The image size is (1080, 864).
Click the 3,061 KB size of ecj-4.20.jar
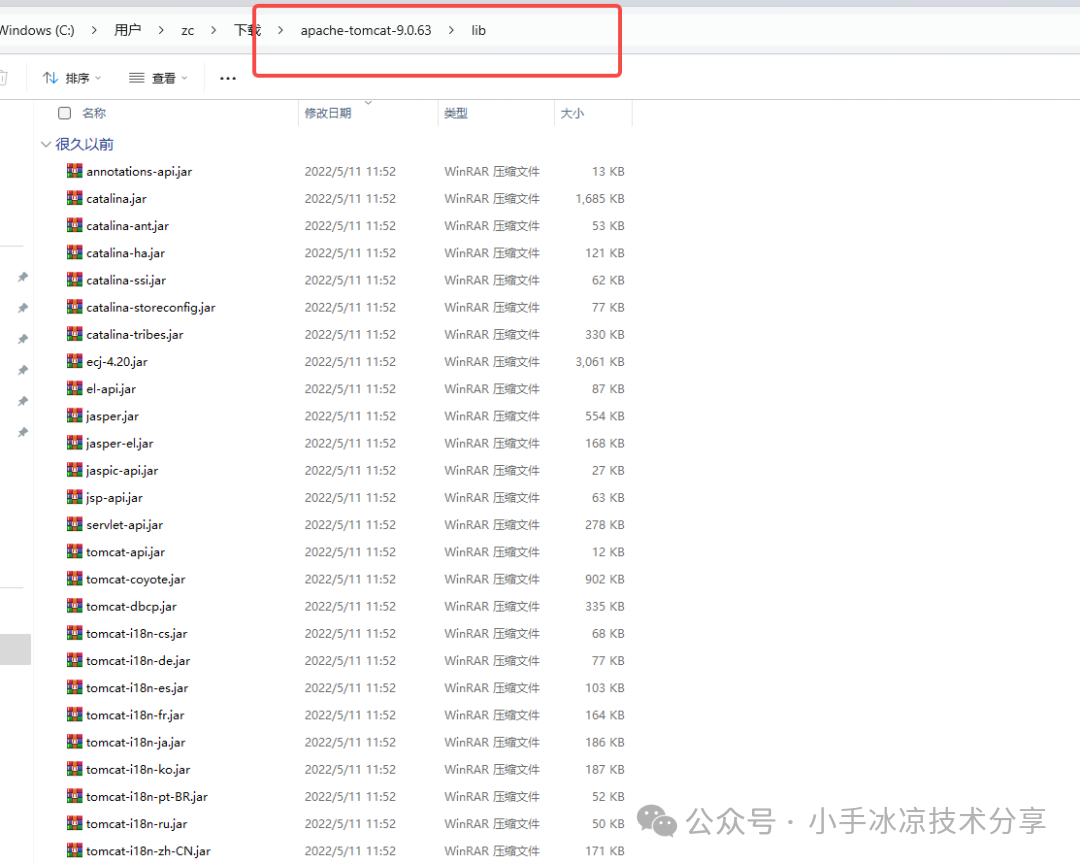(x=600, y=362)
